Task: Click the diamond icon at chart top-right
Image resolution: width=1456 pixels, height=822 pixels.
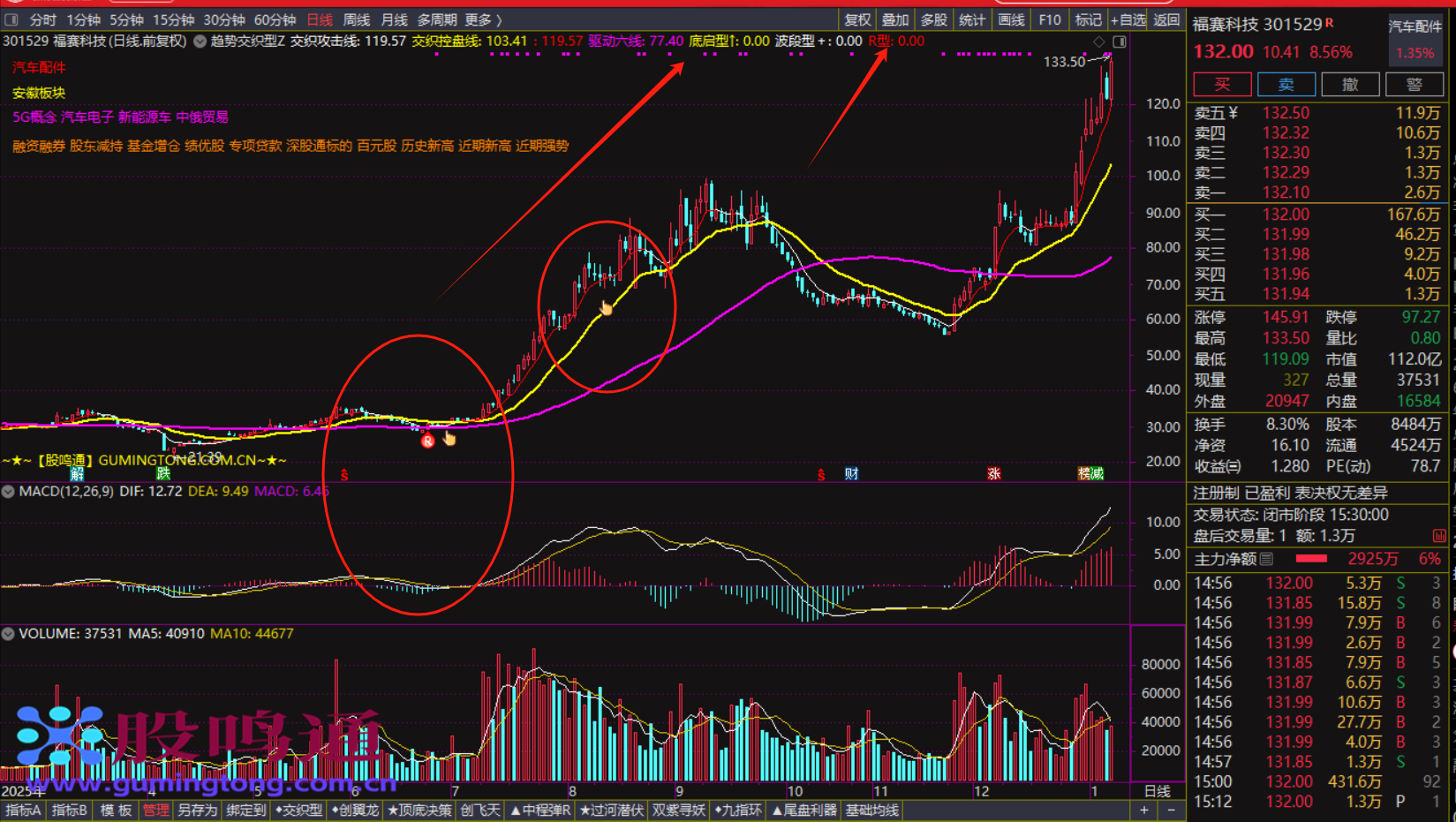Action: click(1098, 41)
